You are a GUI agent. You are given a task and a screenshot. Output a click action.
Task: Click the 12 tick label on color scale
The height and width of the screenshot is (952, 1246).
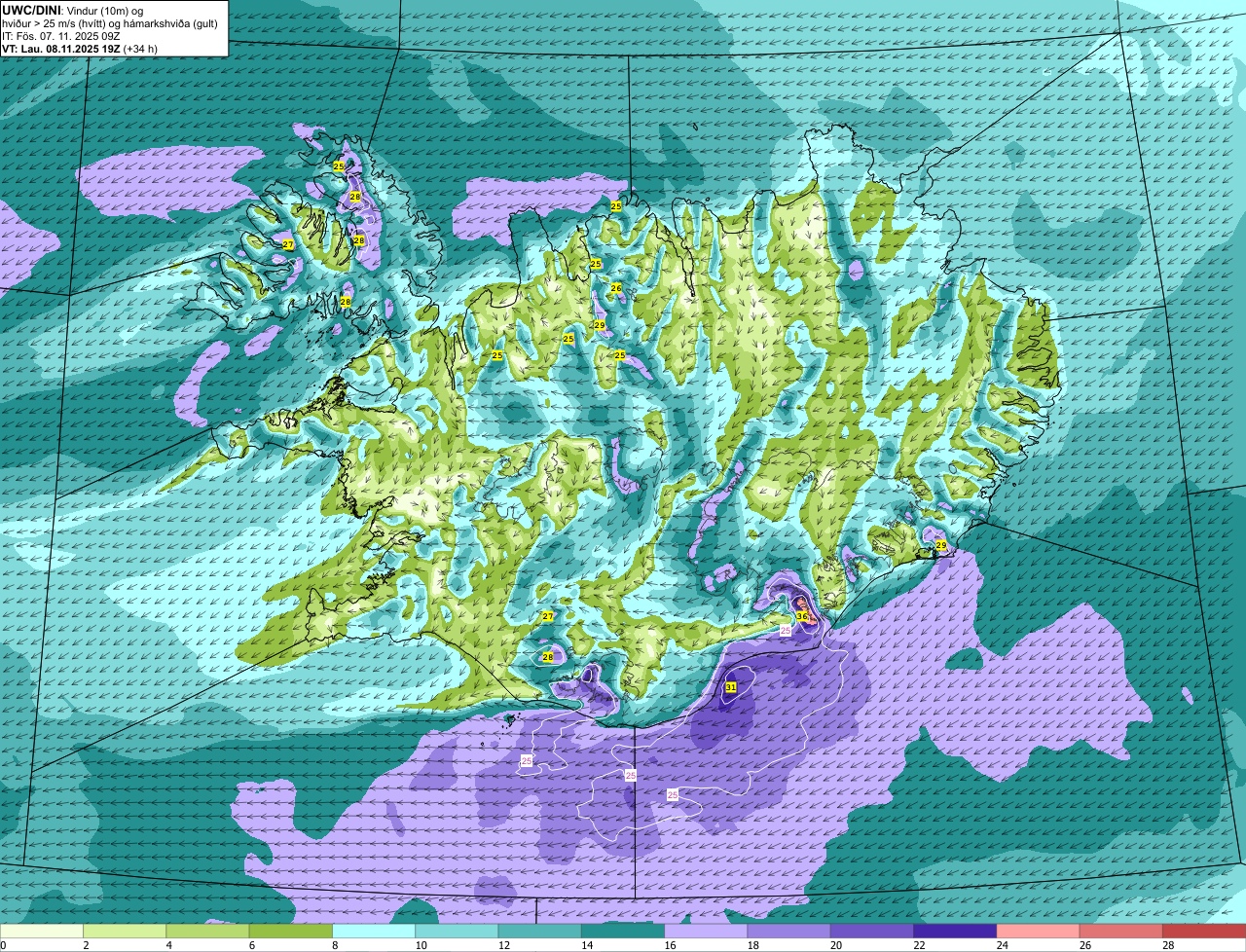(503, 945)
